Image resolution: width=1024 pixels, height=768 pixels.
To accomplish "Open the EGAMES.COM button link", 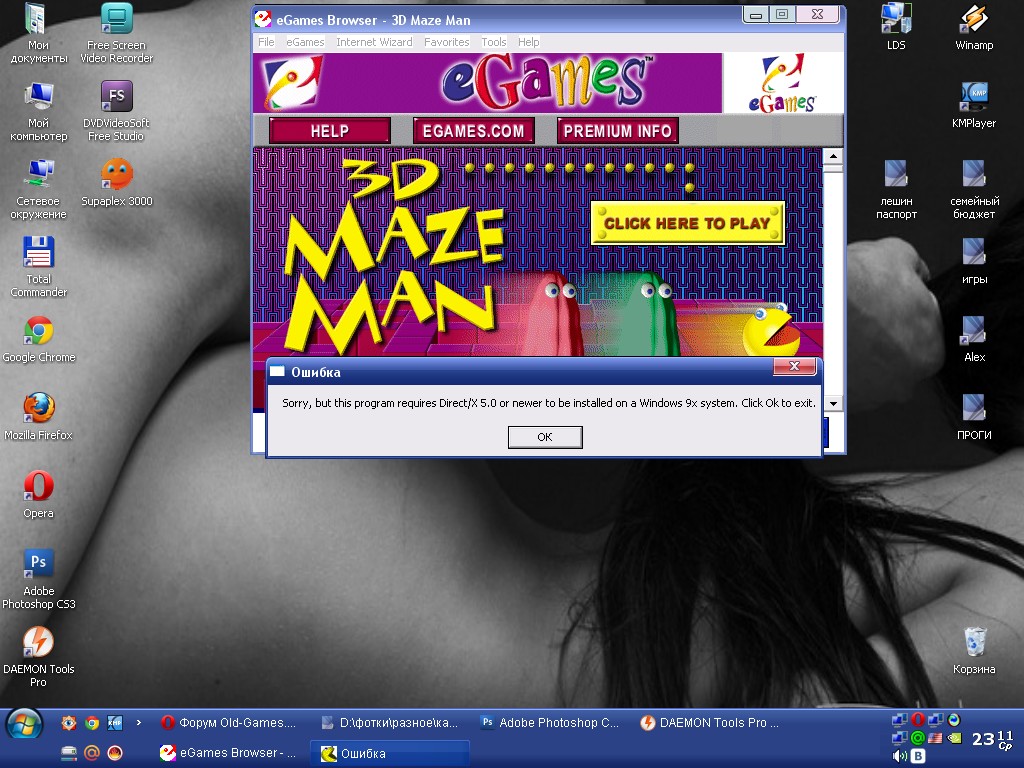I will pos(473,131).
